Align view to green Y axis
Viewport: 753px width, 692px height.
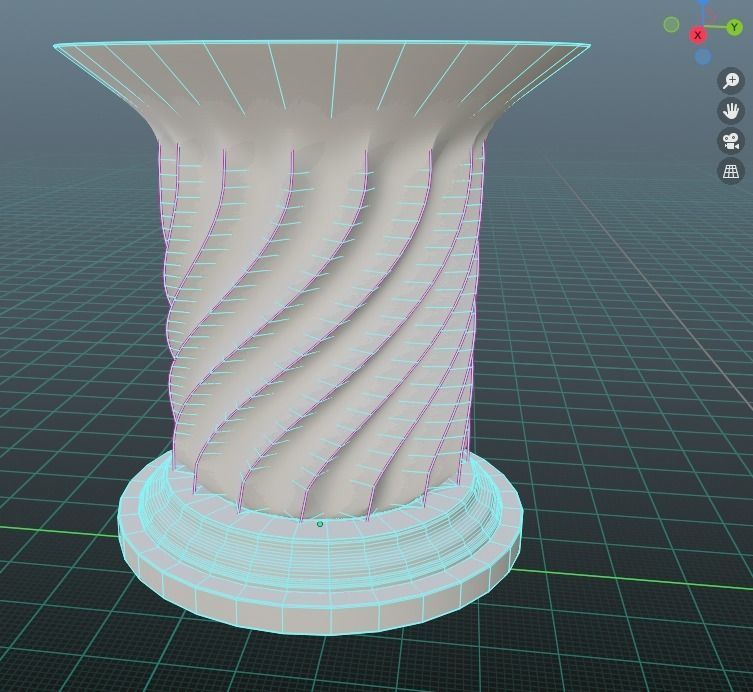pyautogui.click(x=734, y=27)
